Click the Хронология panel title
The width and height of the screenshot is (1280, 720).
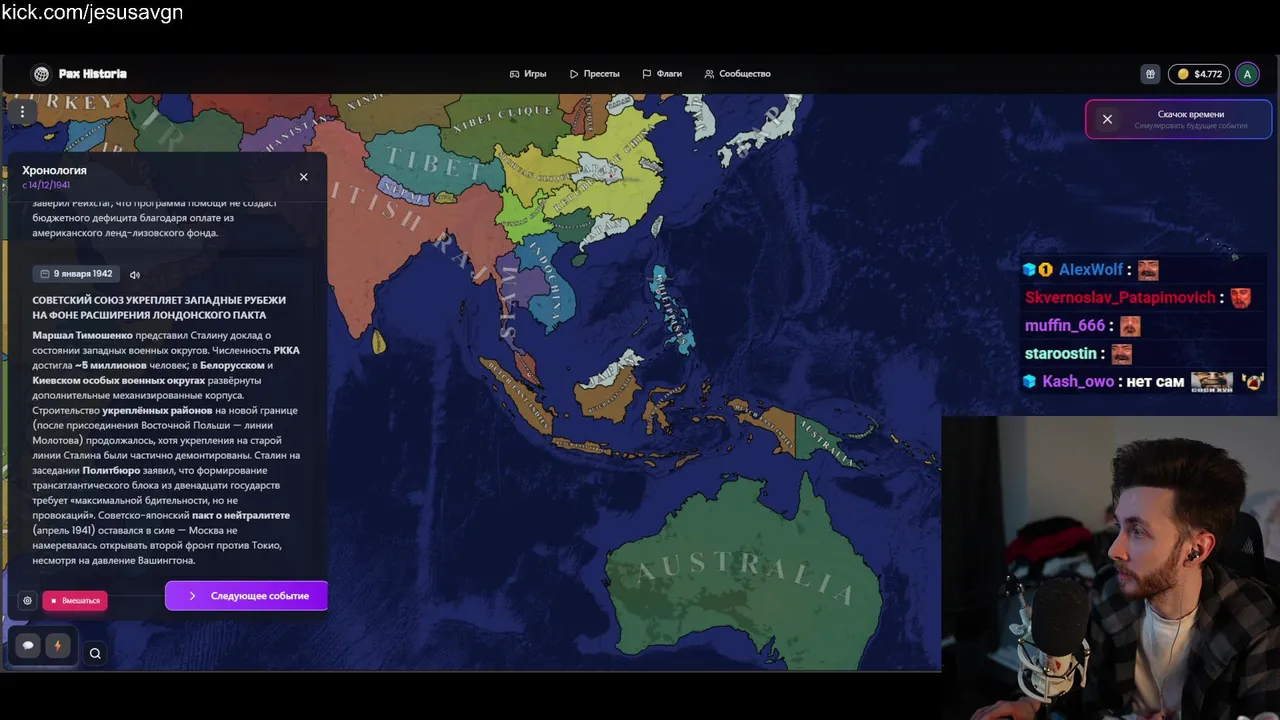[54, 170]
